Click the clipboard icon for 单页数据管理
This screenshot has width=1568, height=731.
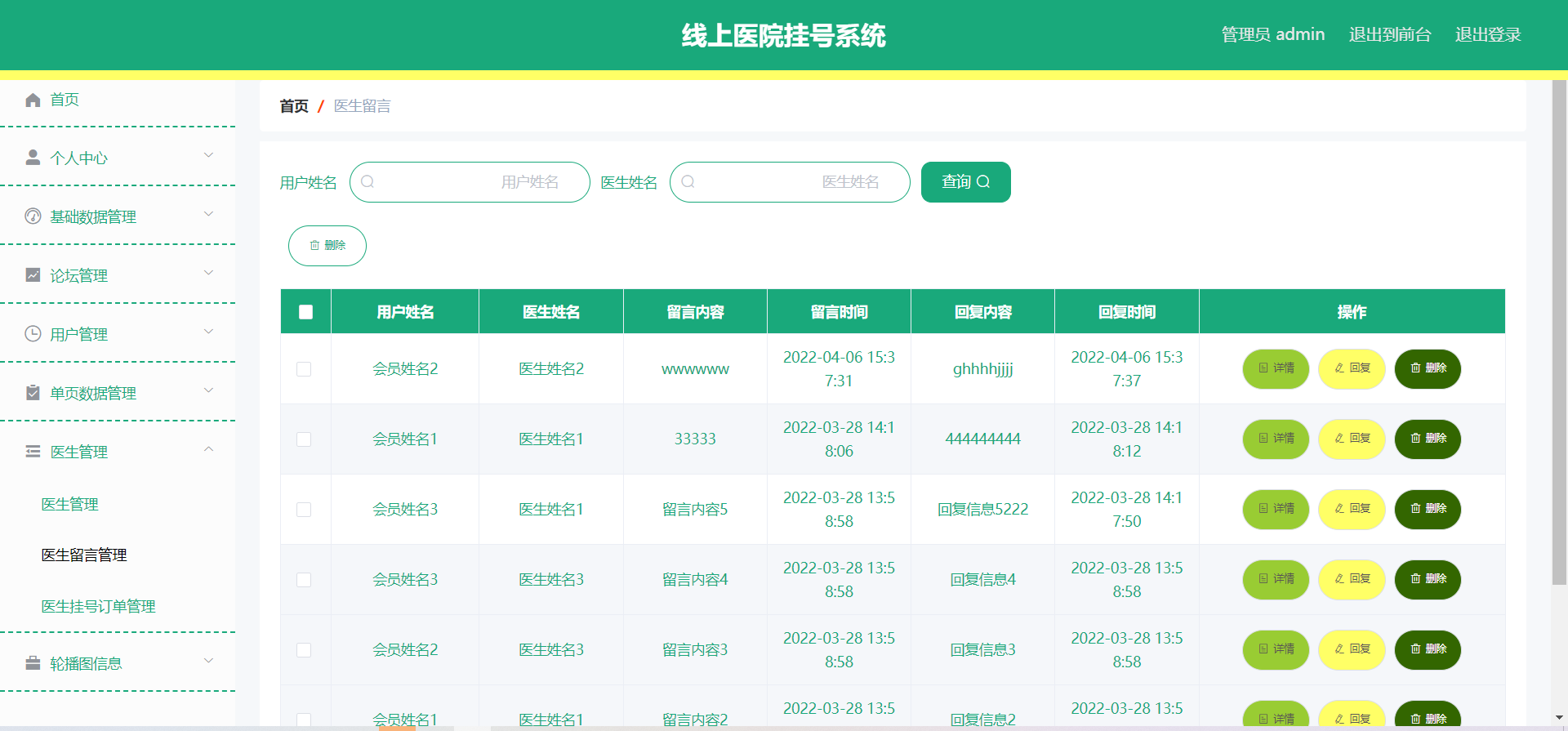pos(33,393)
